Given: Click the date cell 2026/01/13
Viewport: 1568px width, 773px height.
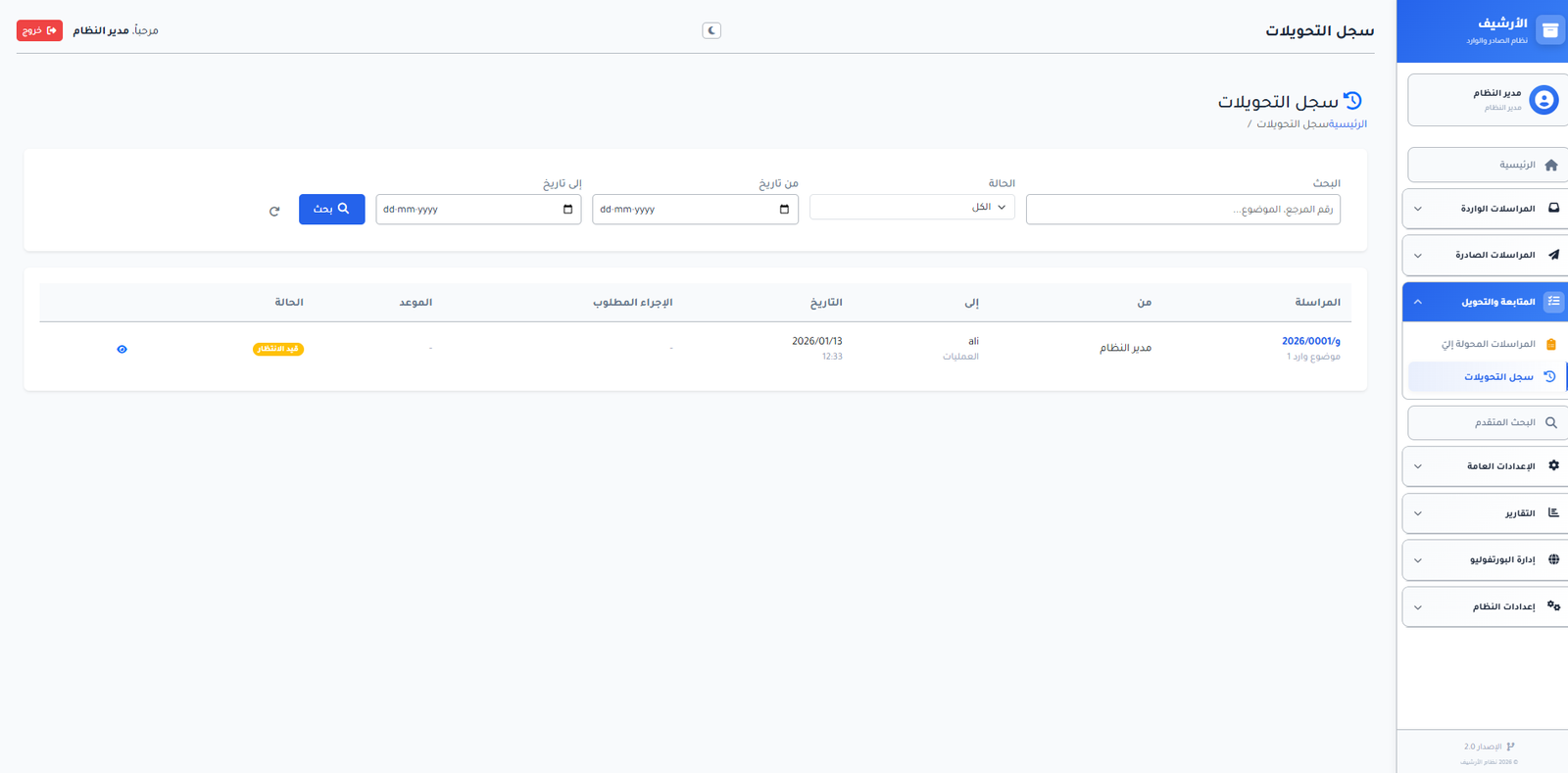Looking at the screenshot, I should (817, 341).
